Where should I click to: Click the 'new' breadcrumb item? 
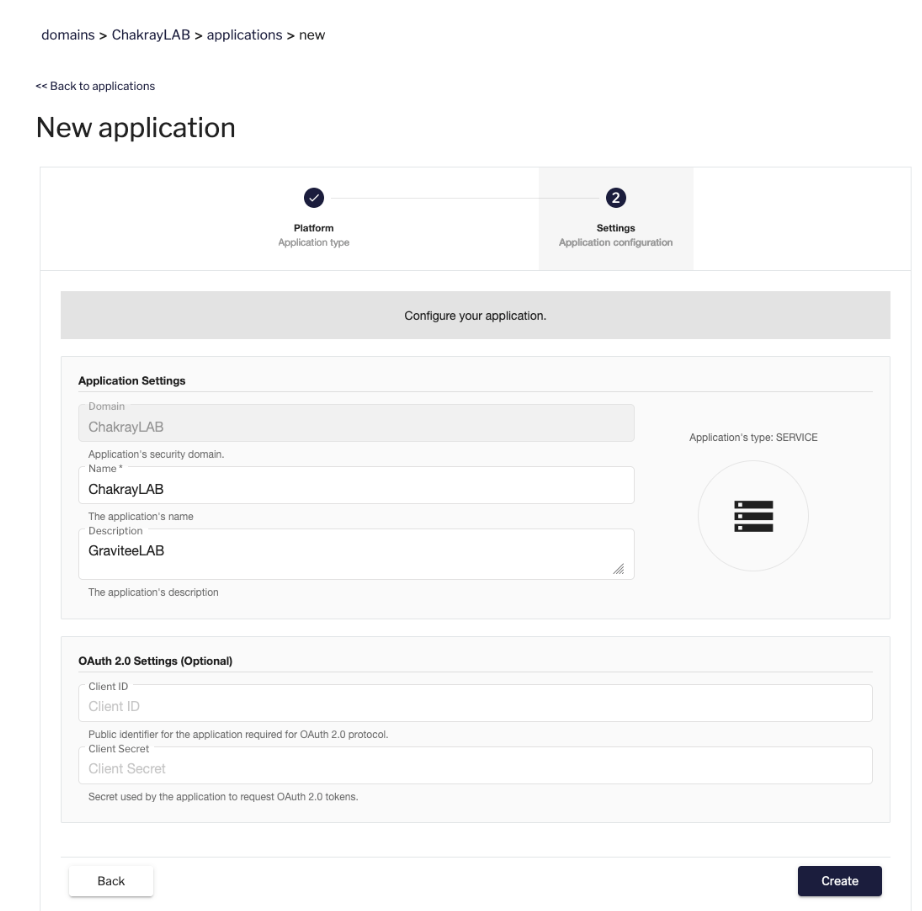click(311, 36)
